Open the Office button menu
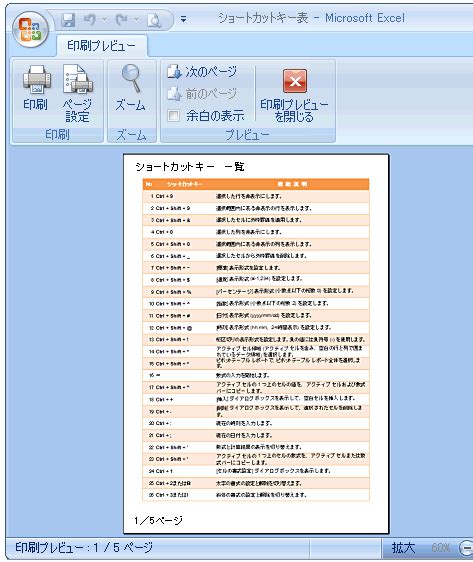The height and width of the screenshot is (562, 473). pos(30,29)
